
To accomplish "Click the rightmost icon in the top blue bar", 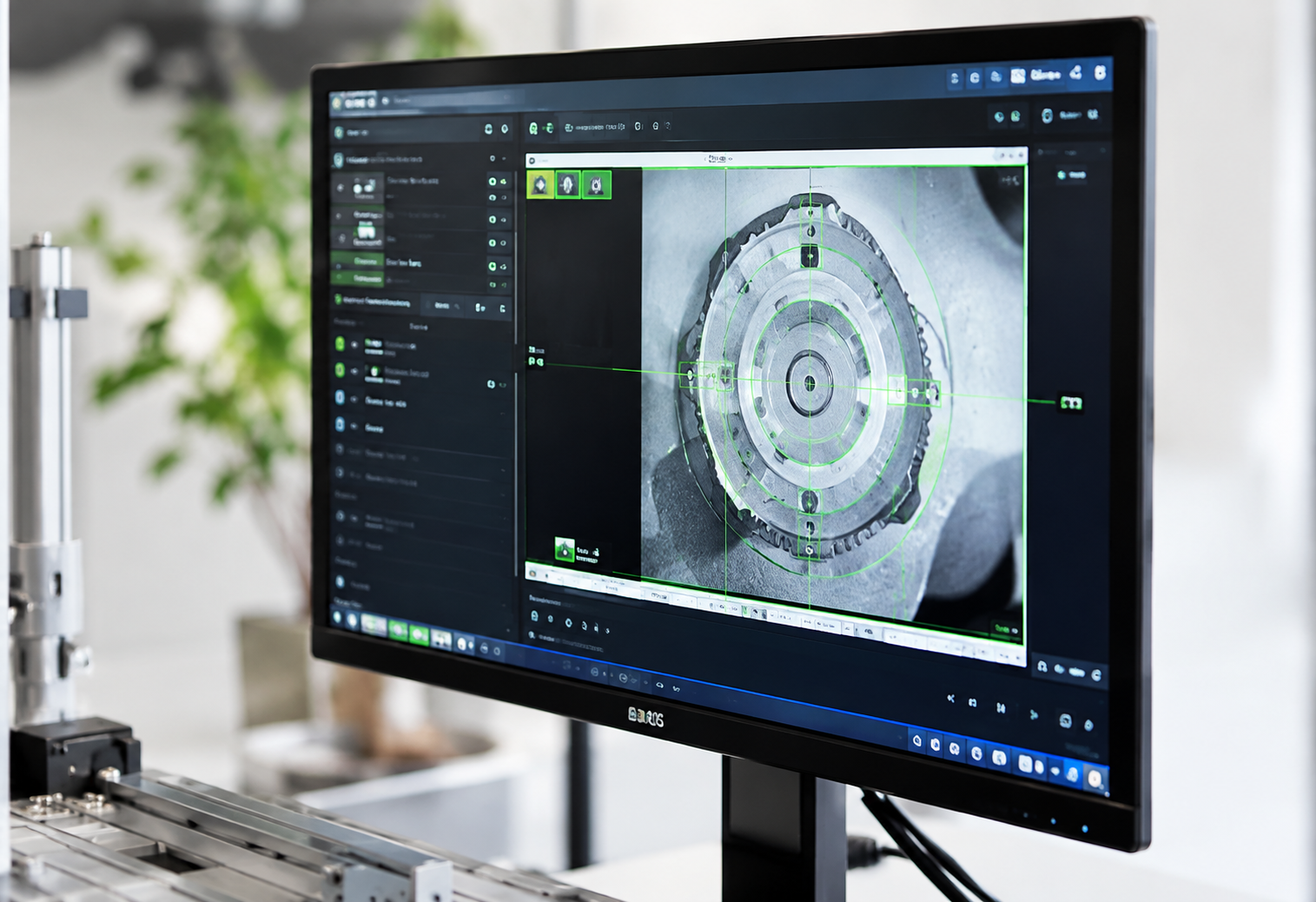I will tap(1101, 74).
